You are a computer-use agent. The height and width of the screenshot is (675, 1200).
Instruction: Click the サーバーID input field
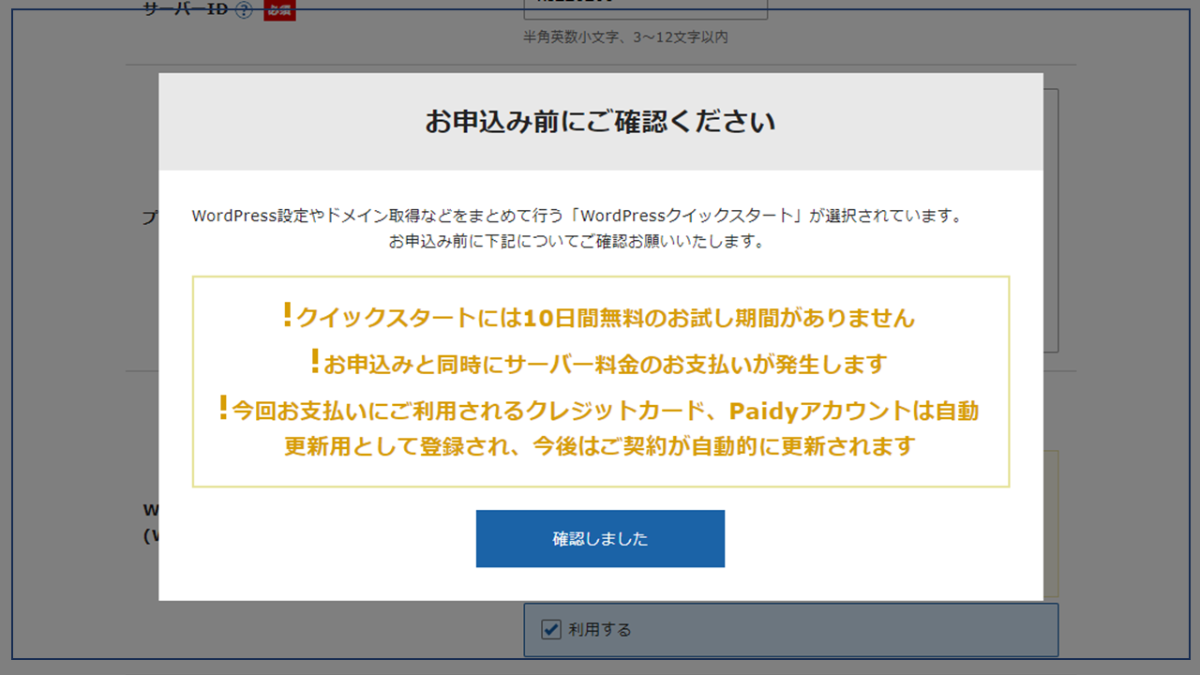645,9
